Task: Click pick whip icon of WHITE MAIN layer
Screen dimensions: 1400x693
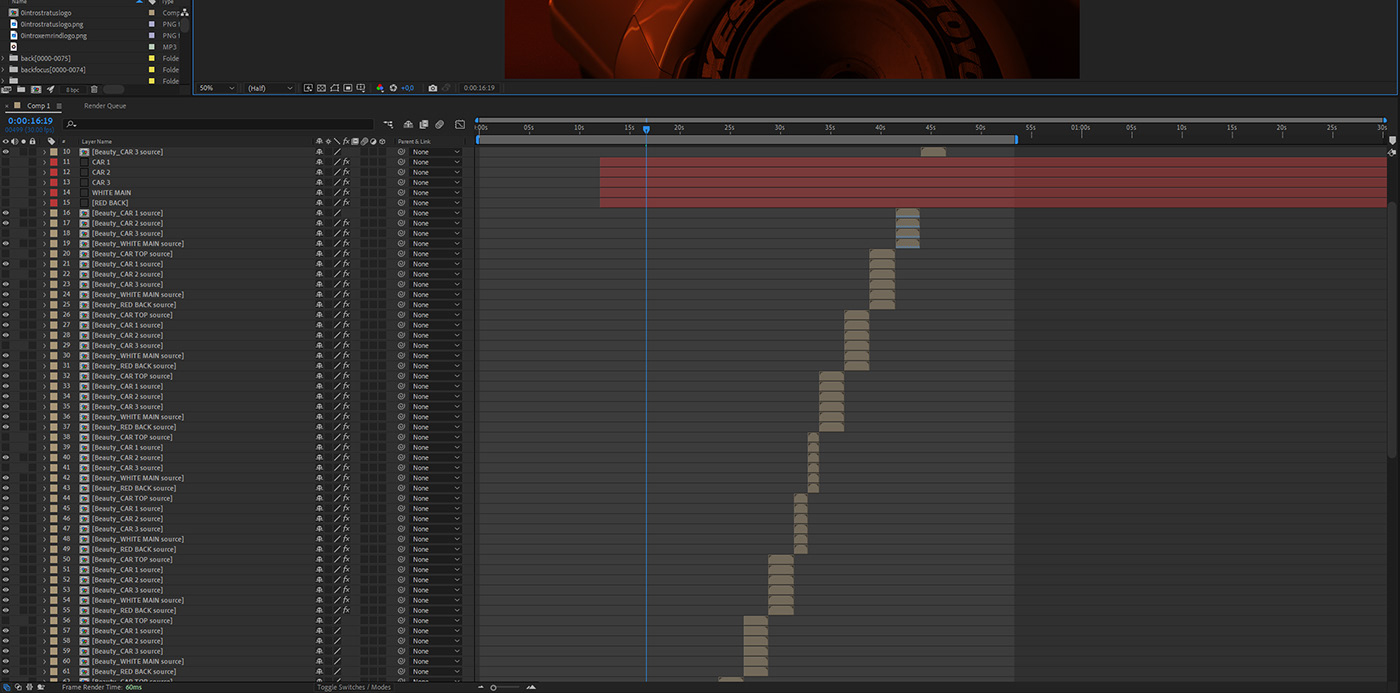Action: tap(402, 193)
